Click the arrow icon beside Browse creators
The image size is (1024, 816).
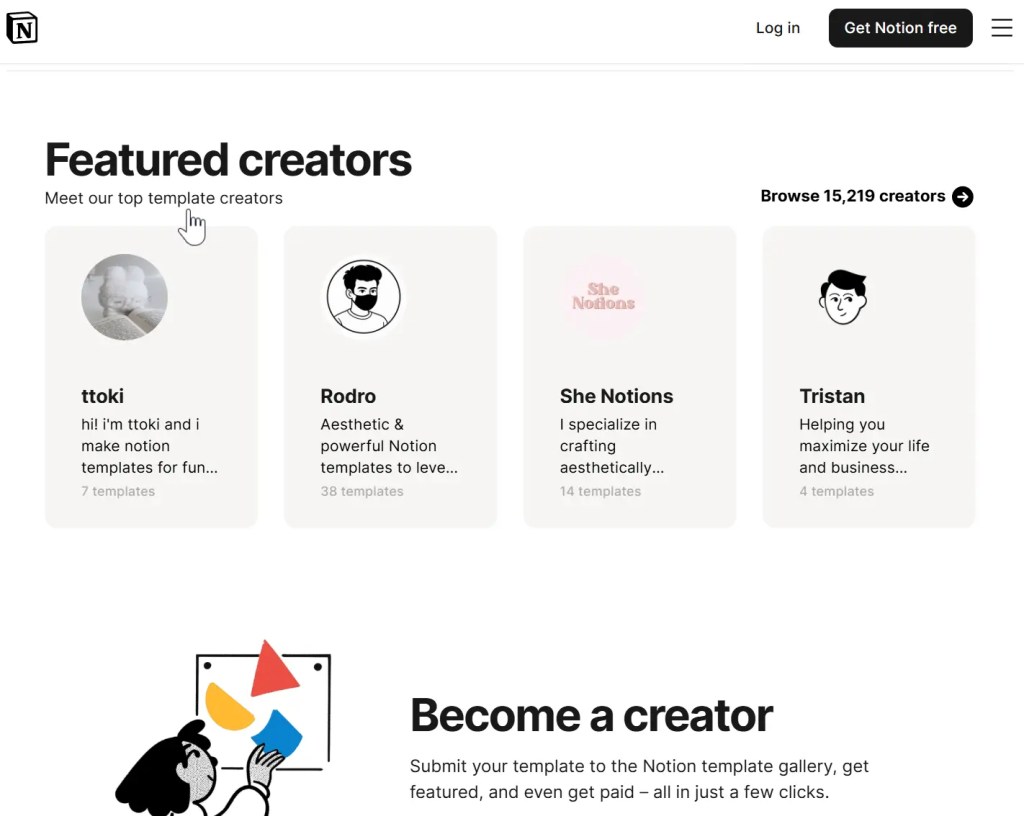pyautogui.click(x=962, y=197)
